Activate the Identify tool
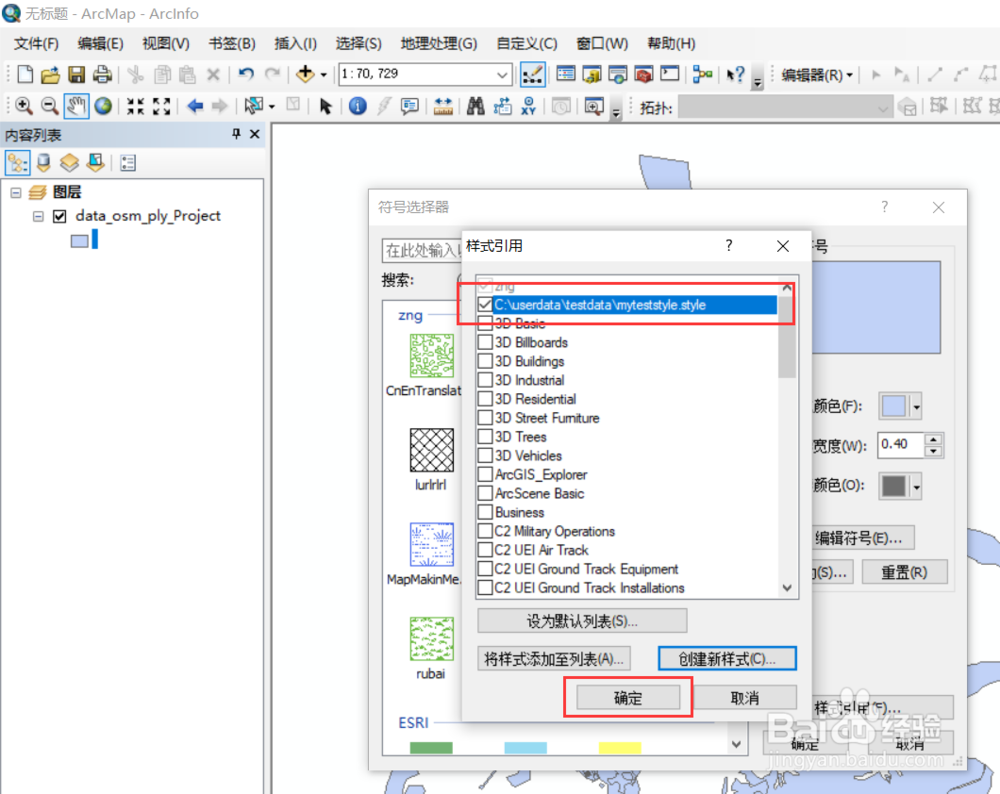The image size is (1000, 794). [358, 106]
